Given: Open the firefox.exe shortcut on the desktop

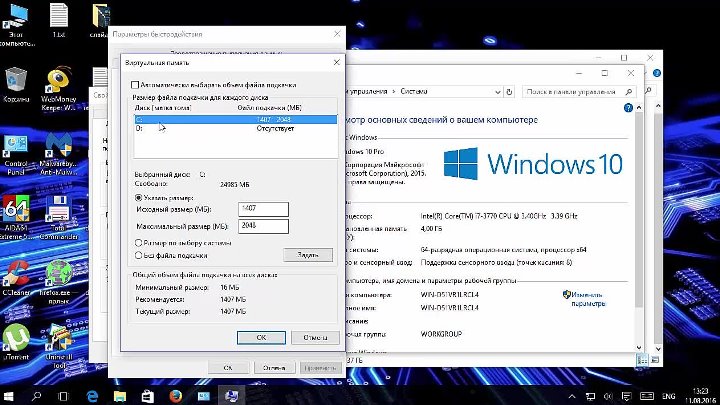Looking at the screenshot, I should pyautogui.click(x=58, y=282).
